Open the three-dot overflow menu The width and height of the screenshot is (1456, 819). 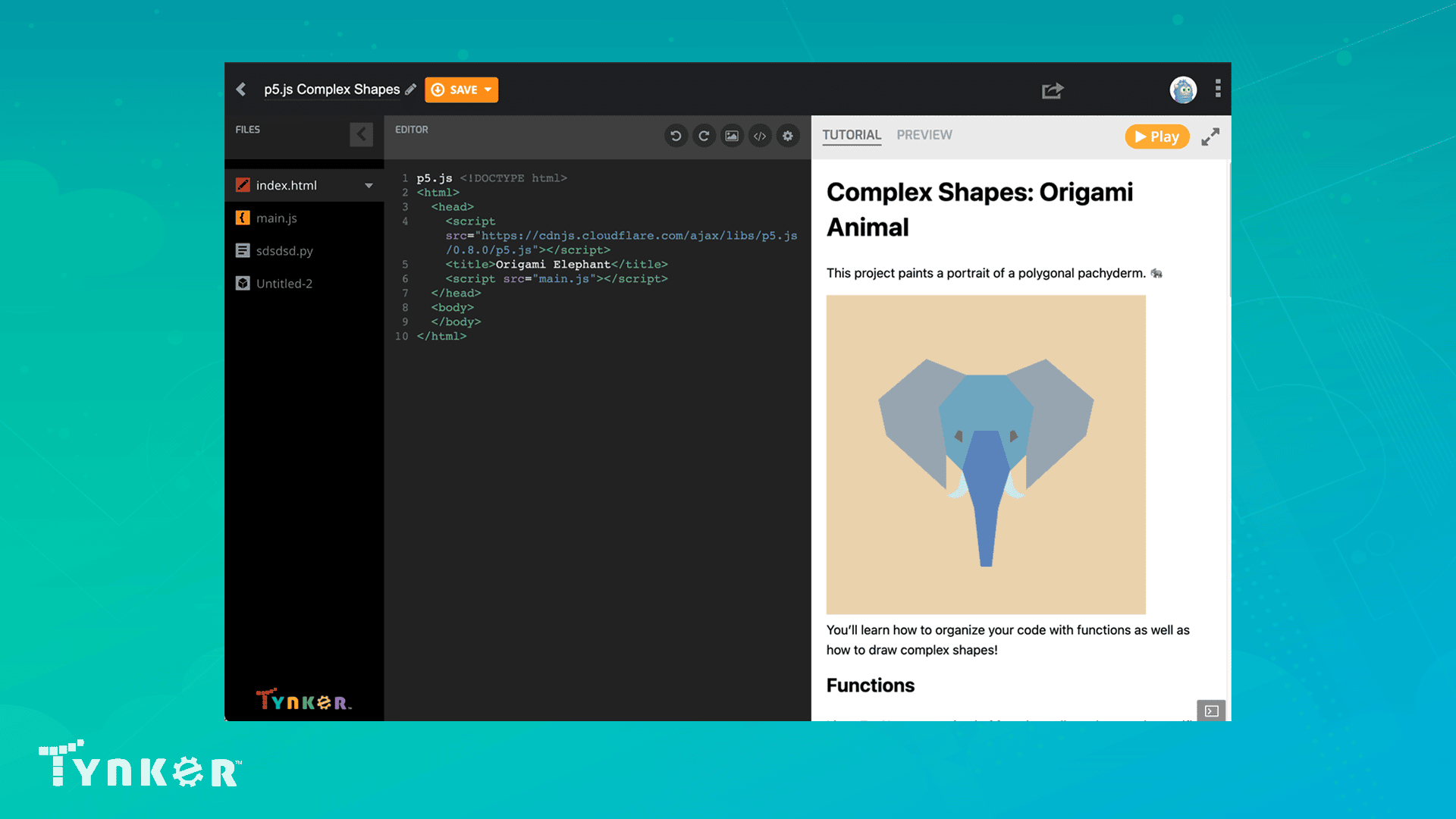pyautogui.click(x=1217, y=89)
